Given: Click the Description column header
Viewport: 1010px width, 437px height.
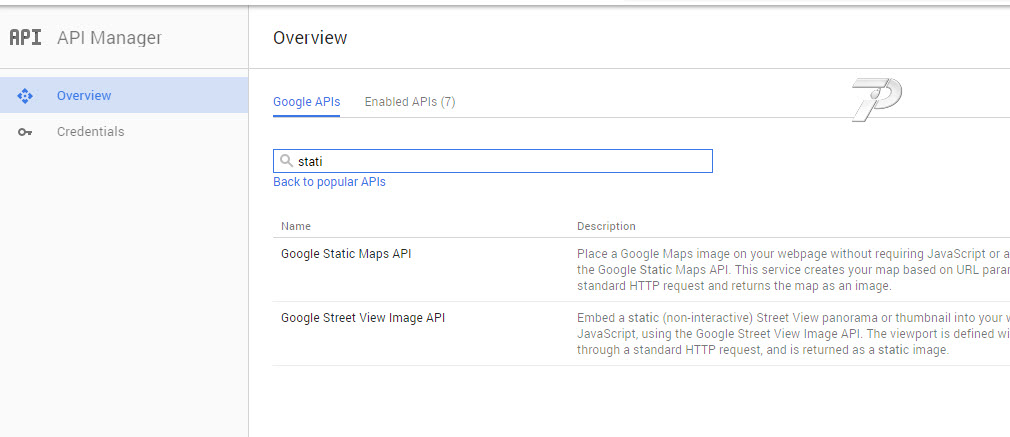Looking at the screenshot, I should 606,226.
